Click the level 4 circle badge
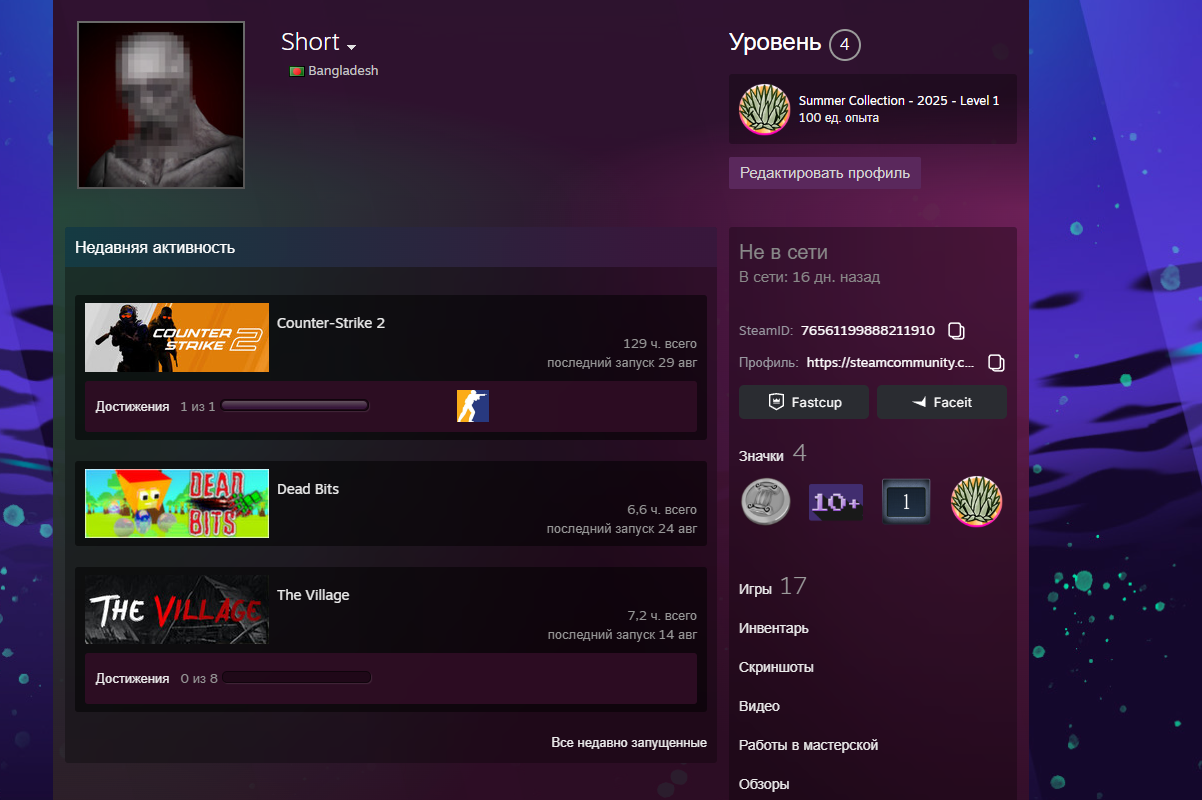 845,45
